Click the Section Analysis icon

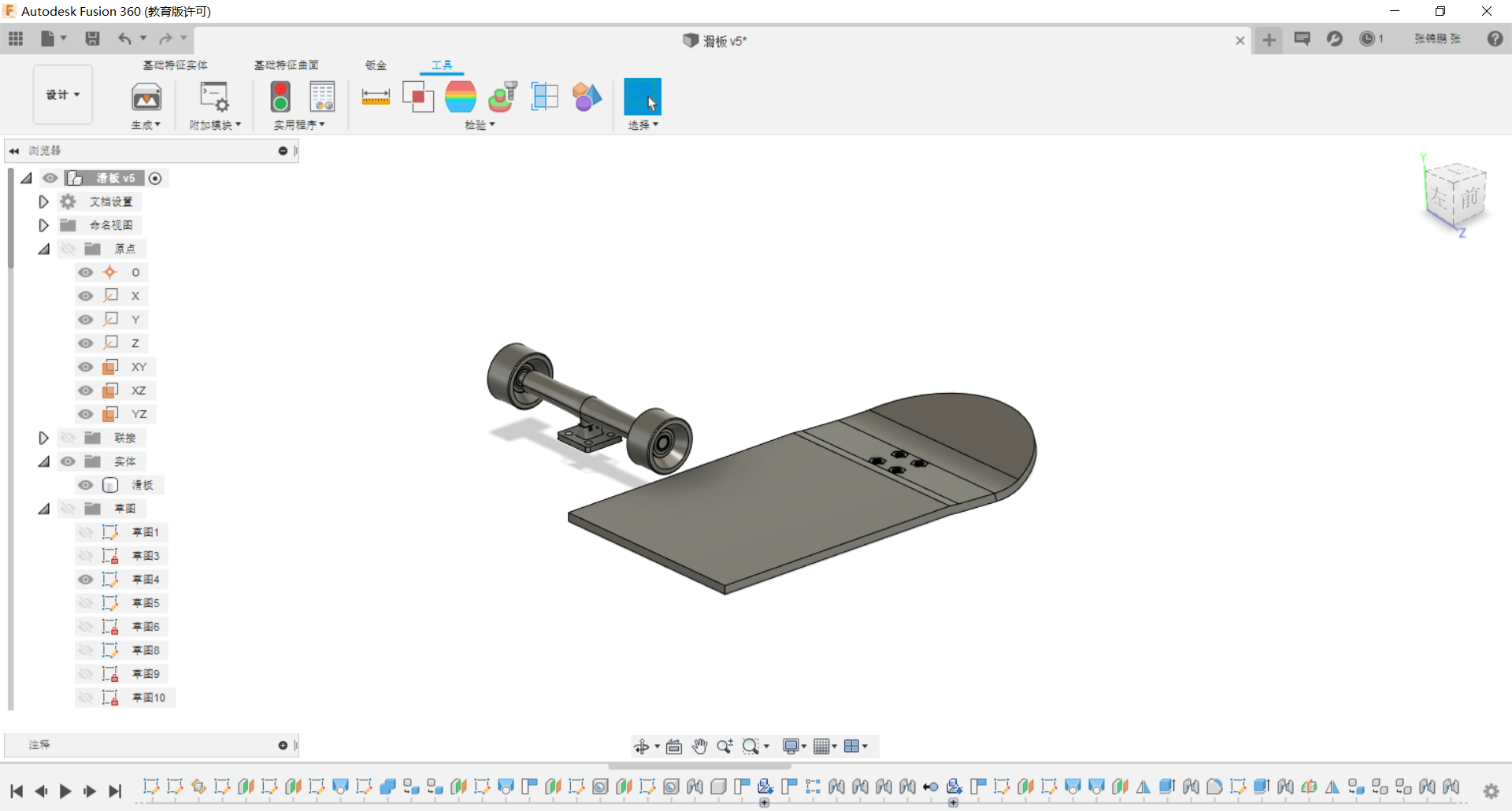pos(545,97)
